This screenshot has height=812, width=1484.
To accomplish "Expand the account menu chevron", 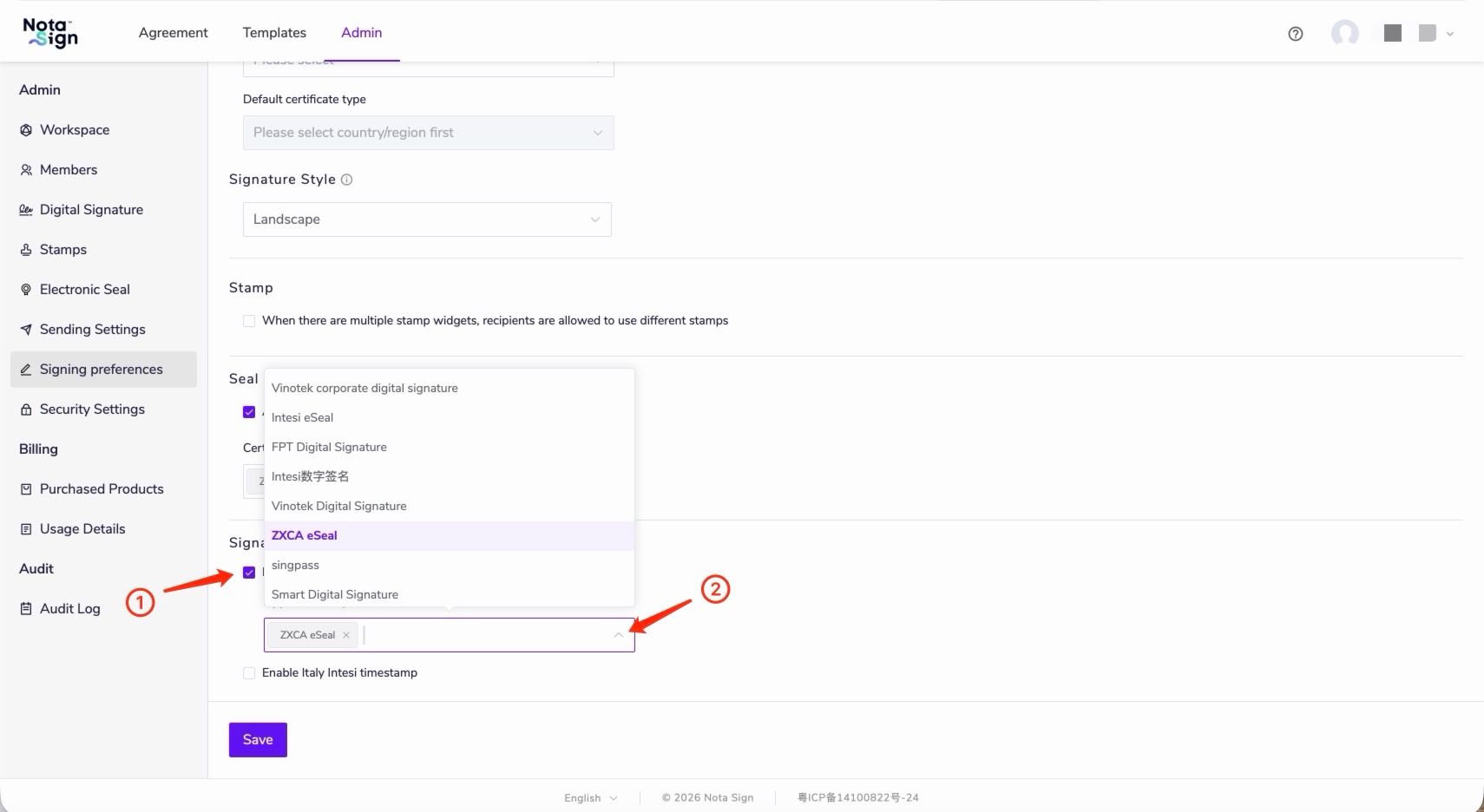I will tap(1450, 34).
